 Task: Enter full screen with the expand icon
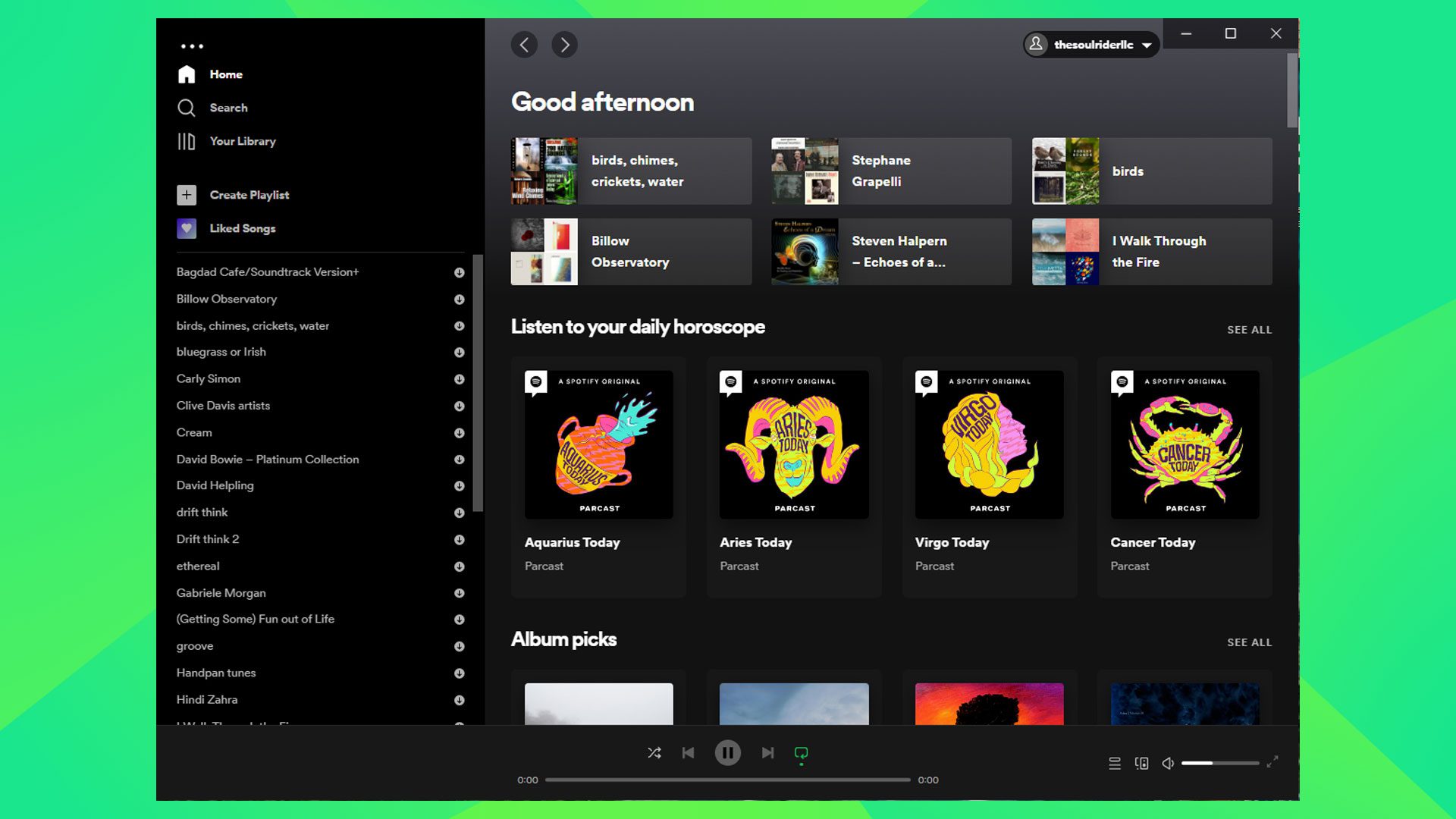point(1272,761)
